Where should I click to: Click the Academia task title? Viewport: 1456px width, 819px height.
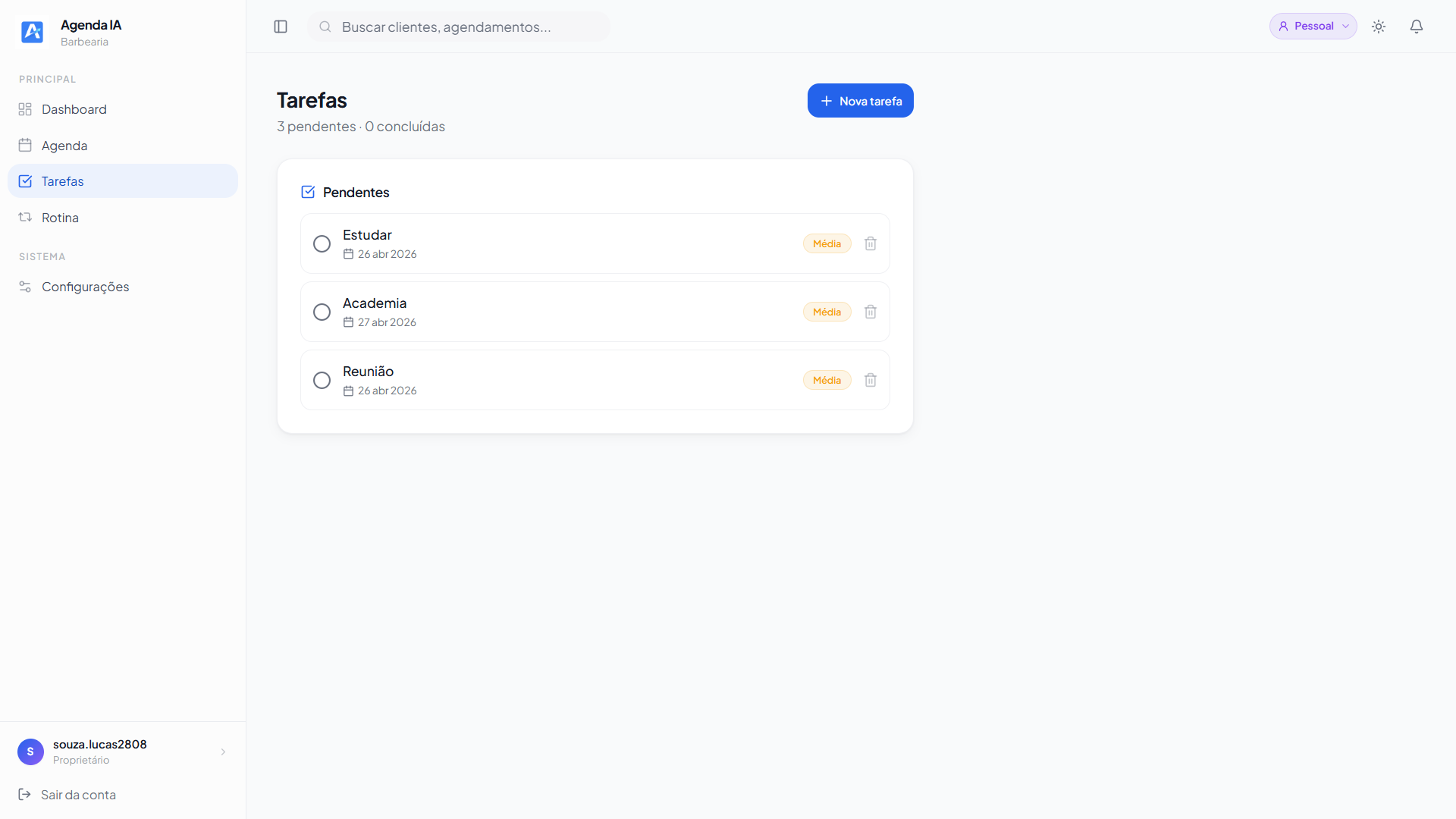point(375,303)
